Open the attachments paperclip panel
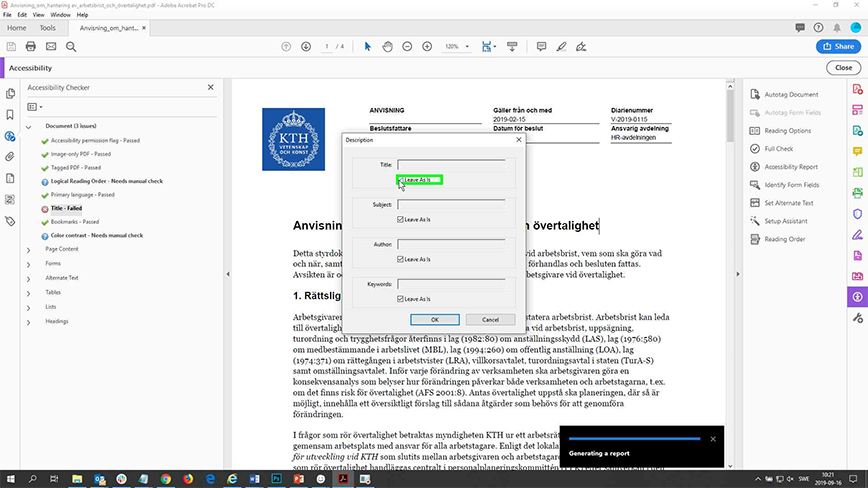868x488 pixels. point(10,157)
